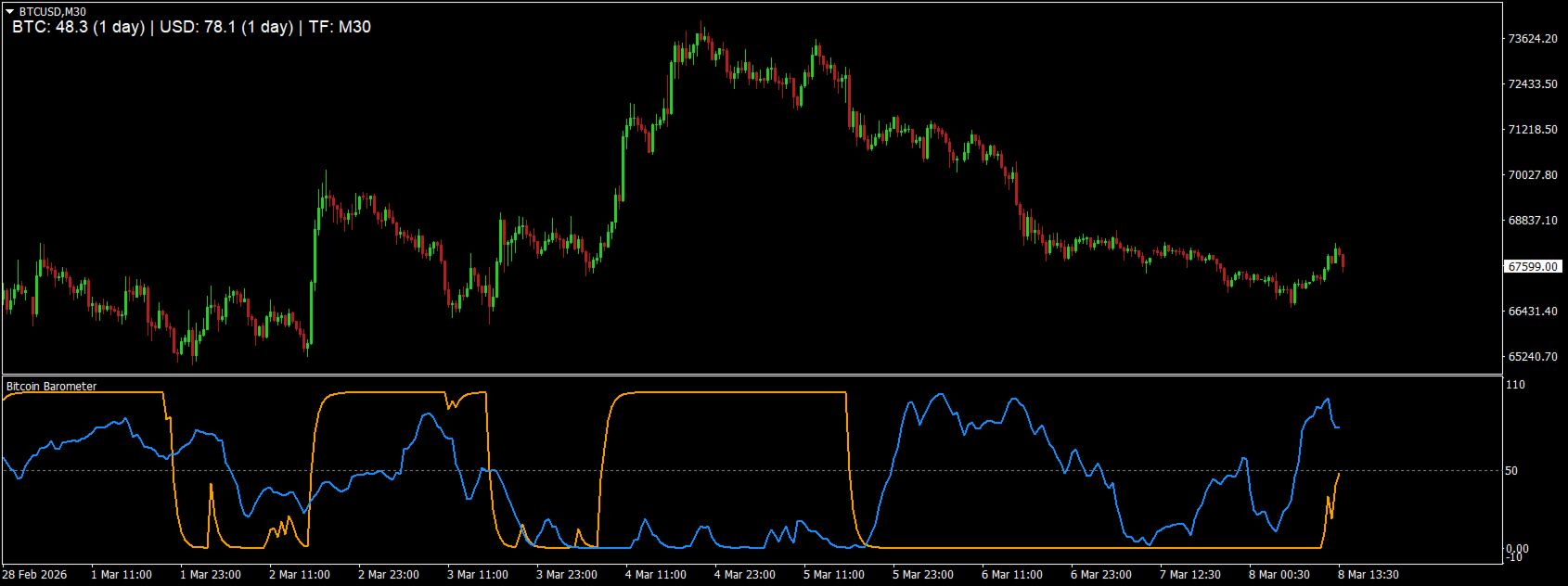This screenshot has height=586, width=1568.
Task: Click the 0.00 indicator scale value
Action: [x=1517, y=549]
